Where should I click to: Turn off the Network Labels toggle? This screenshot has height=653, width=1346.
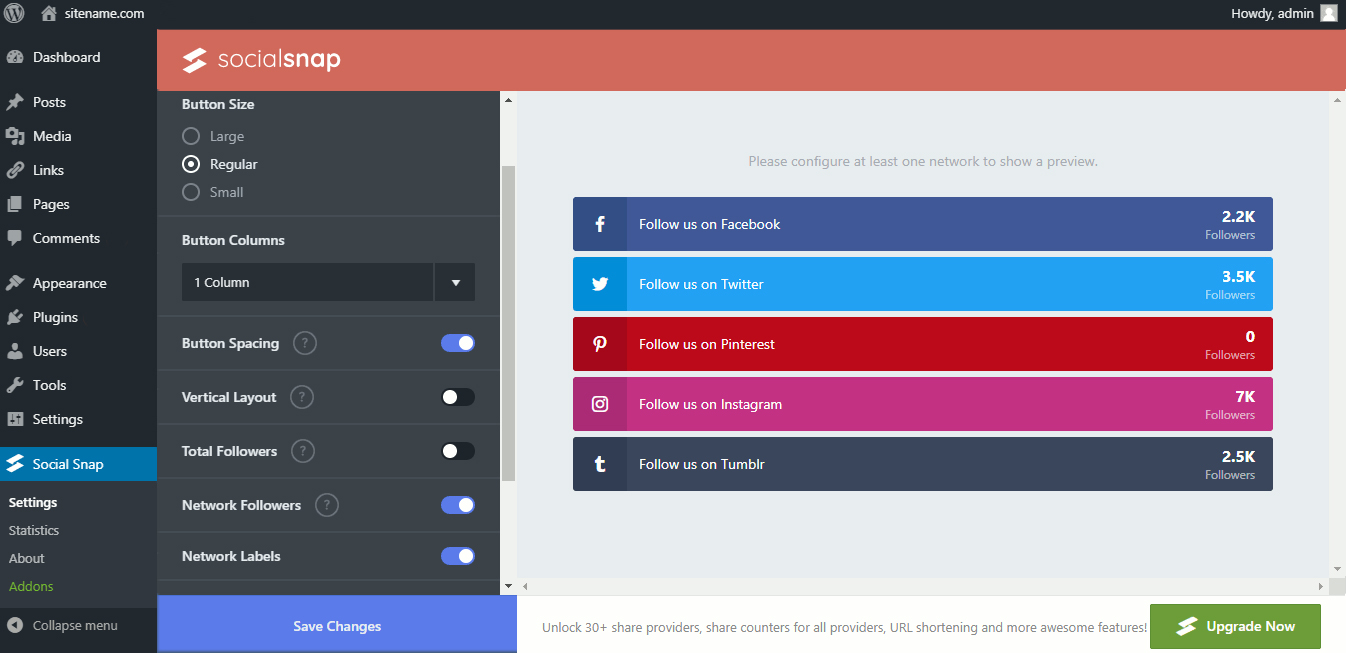point(458,556)
